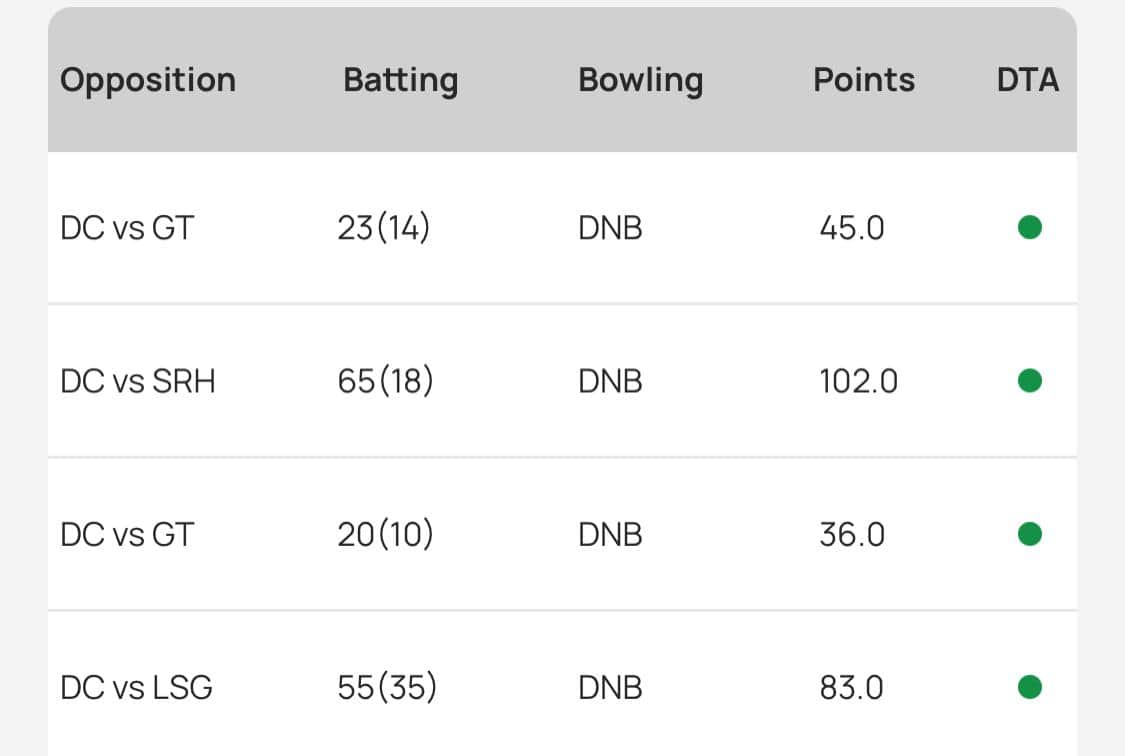Viewport: 1125px width, 756px height.
Task: Tap the Points column header
Action: coord(864,80)
